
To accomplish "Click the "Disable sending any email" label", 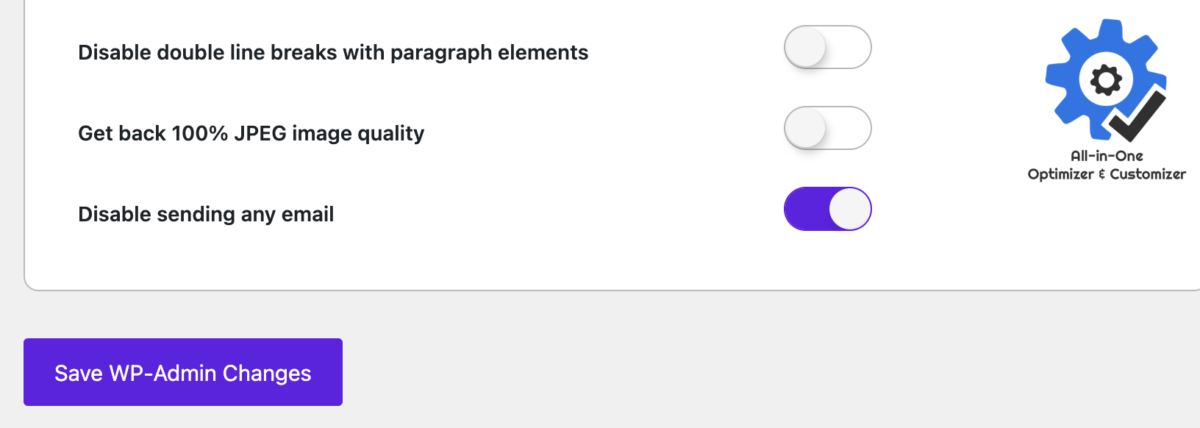I will pos(205,213).
